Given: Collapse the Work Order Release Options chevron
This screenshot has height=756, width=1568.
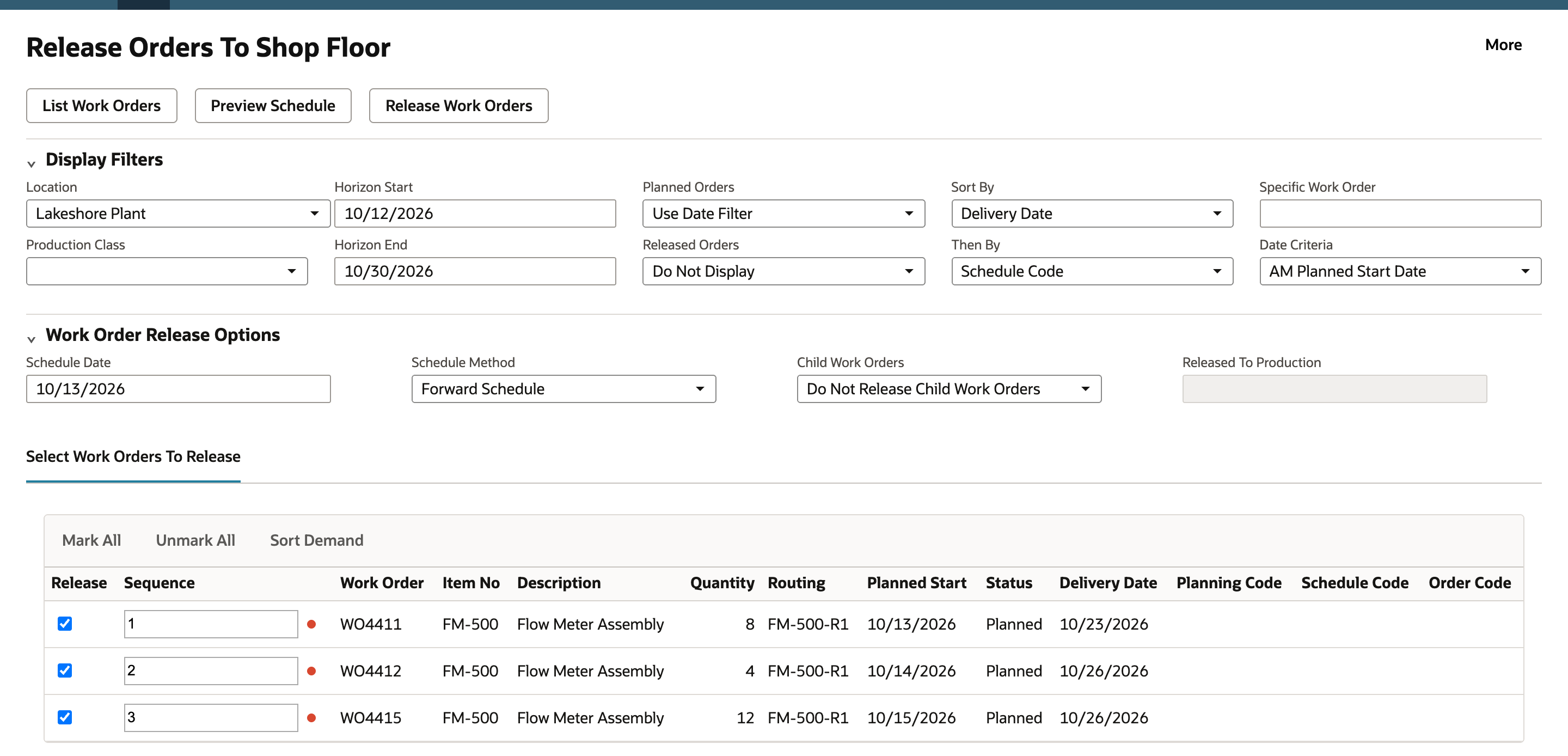Looking at the screenshot, I should tap(32, 339).
